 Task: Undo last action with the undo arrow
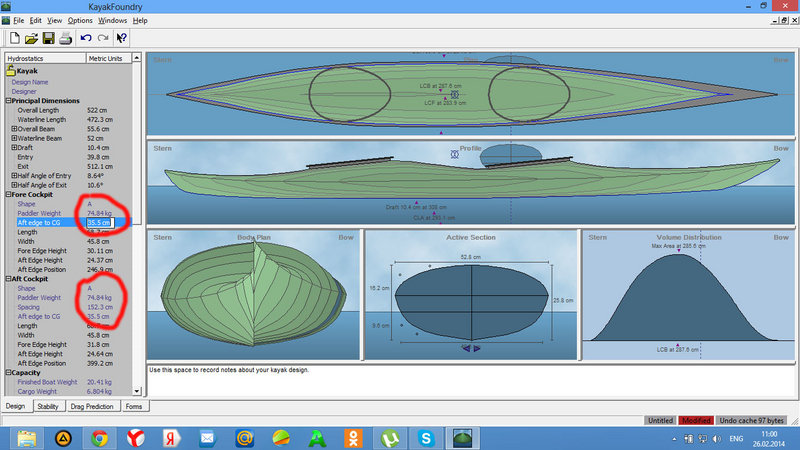point(86,38)
